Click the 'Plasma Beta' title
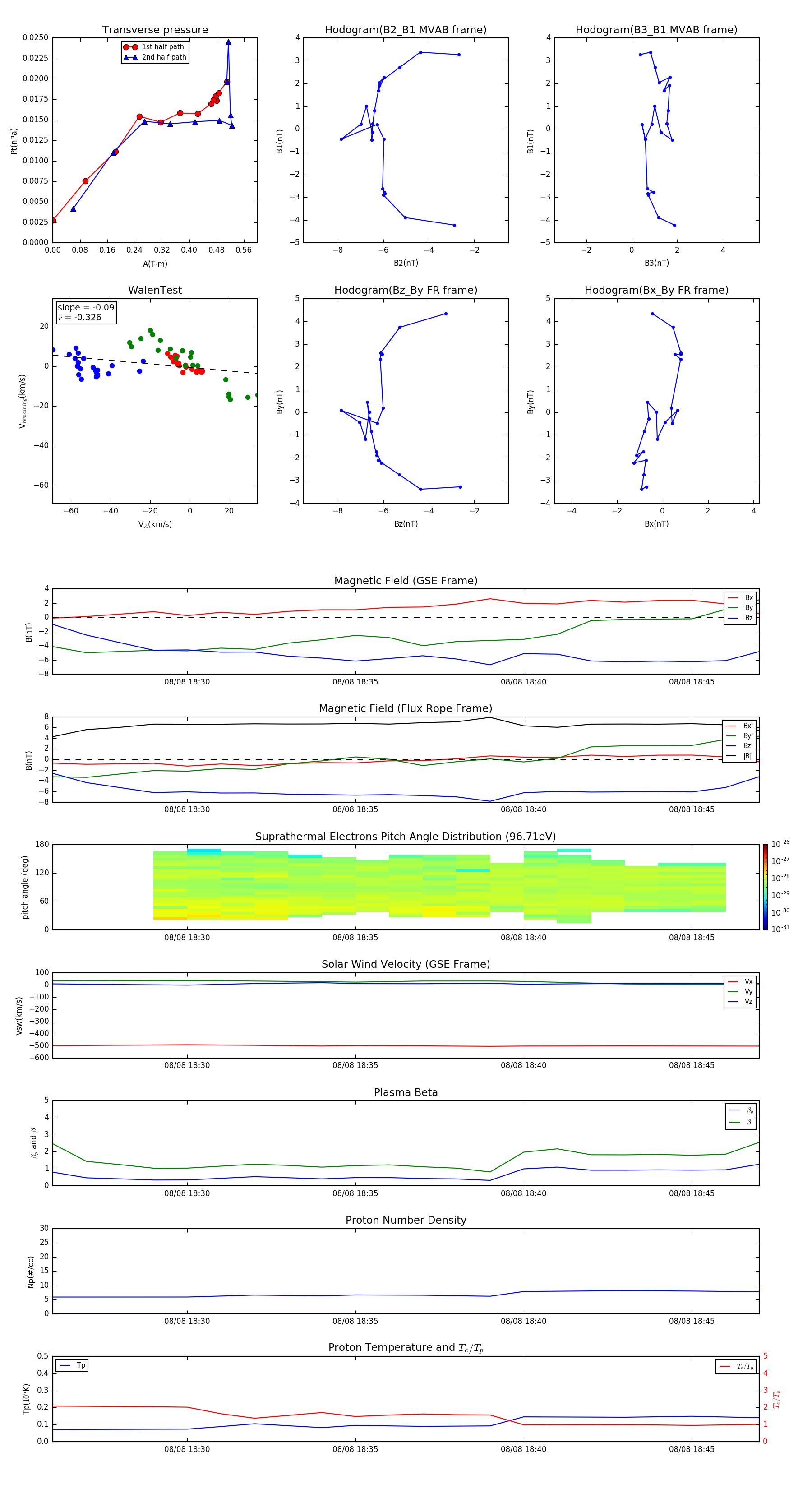812x1489 pixels. [x=406, y=1092]
